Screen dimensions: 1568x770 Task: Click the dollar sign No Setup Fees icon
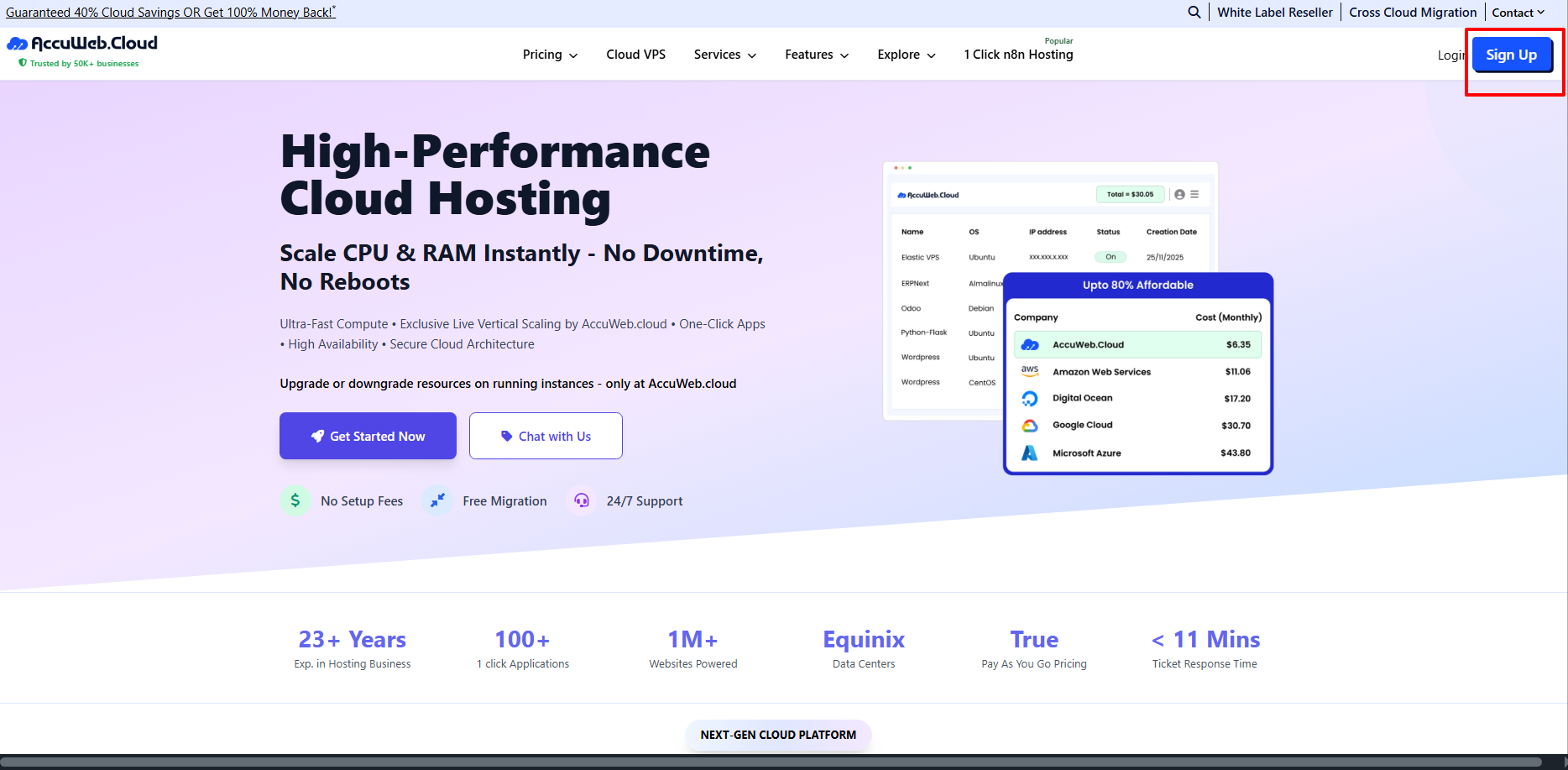pos(295,500)
